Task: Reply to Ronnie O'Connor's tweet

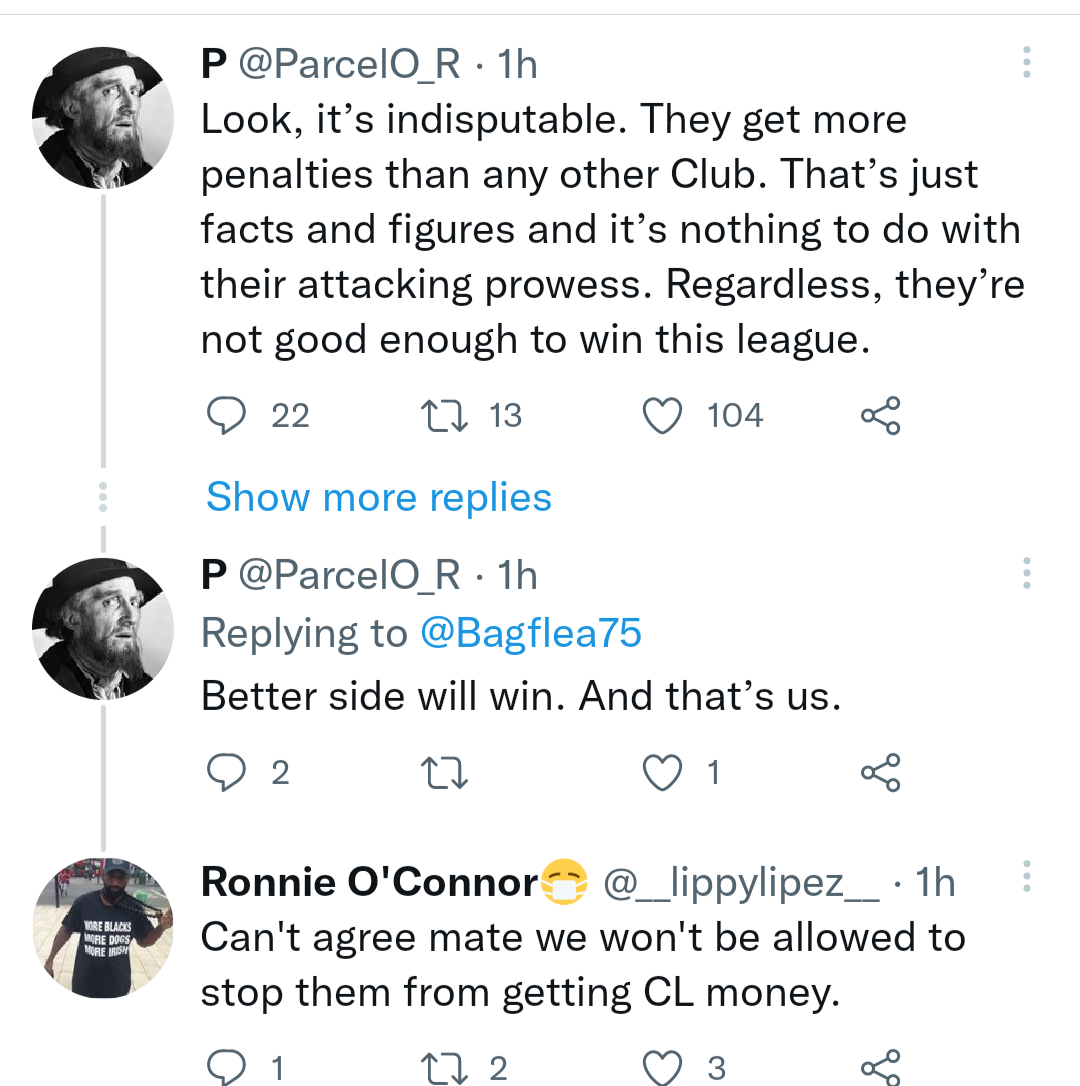Action: pyautogui.click(x=226, y=1068)
